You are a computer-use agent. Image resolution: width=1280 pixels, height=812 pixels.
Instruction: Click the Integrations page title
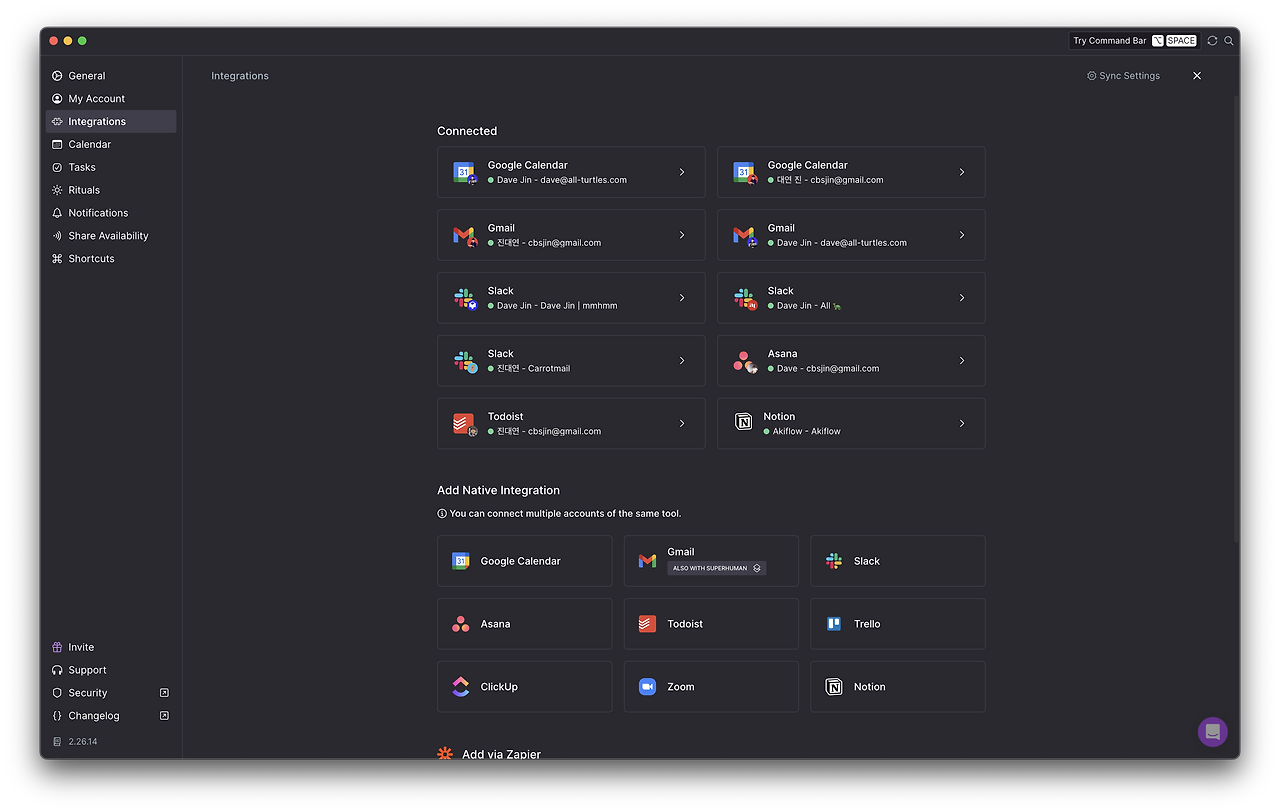[x=240, y=76]
